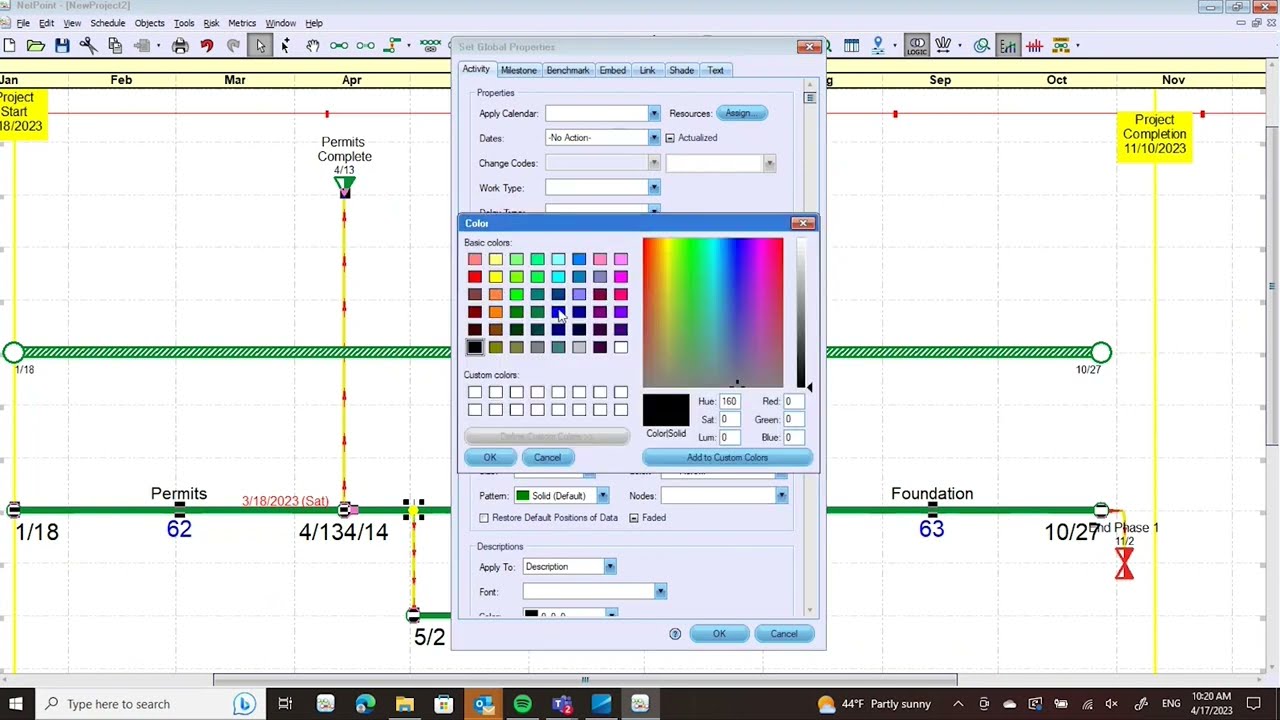Open the dropdown arrow beside yellow network icon
The image size is (1280, 720).
[1080, 45]
